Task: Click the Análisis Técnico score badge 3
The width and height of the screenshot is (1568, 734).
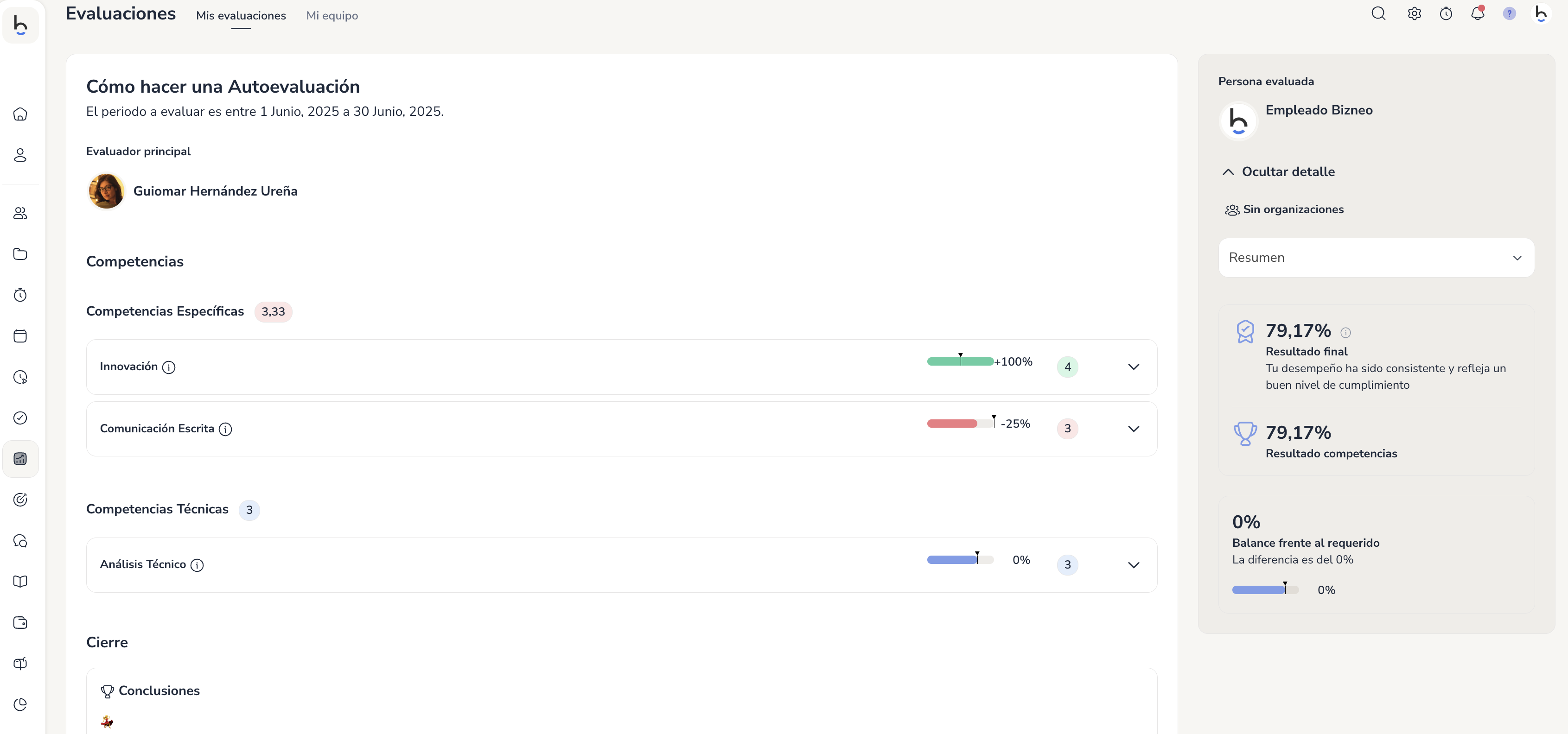Action: coord(1068,565)
